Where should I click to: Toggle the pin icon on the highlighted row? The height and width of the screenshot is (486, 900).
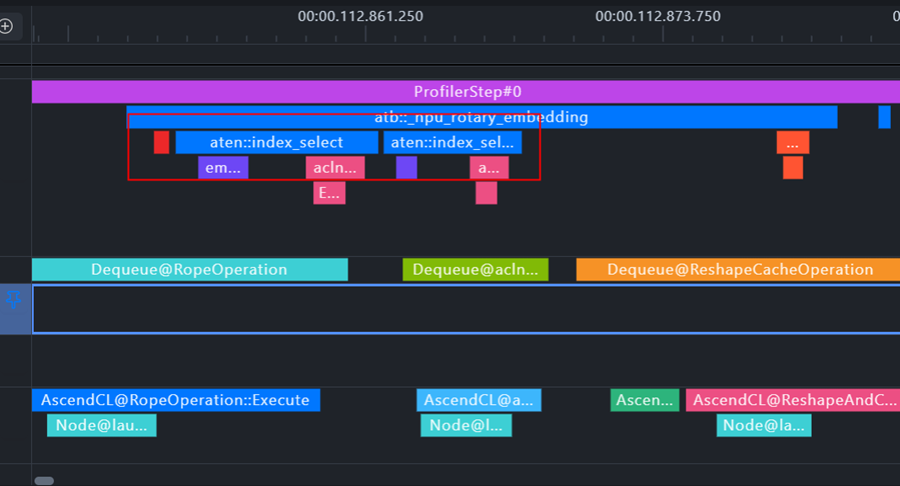(13, 299)
